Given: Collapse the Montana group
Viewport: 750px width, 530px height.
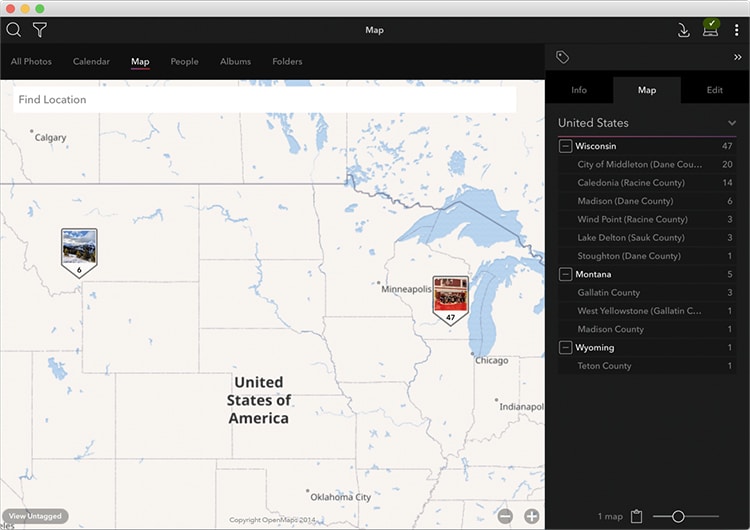Looking at the screenshot, I should pos(566,274).
